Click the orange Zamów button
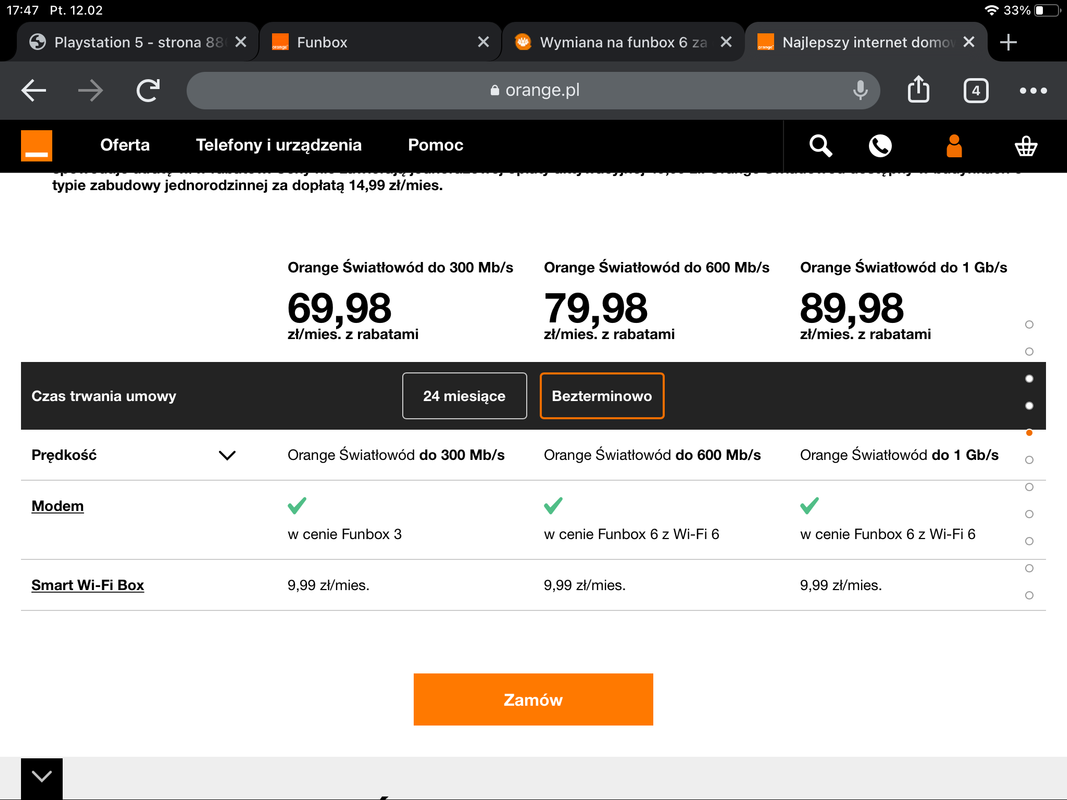The height and width of the screenshot is (800, 1067). pos(533,699)
